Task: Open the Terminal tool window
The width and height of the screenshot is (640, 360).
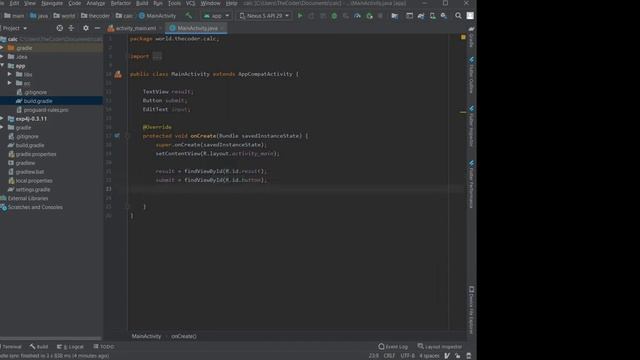Action: (11, 347)
